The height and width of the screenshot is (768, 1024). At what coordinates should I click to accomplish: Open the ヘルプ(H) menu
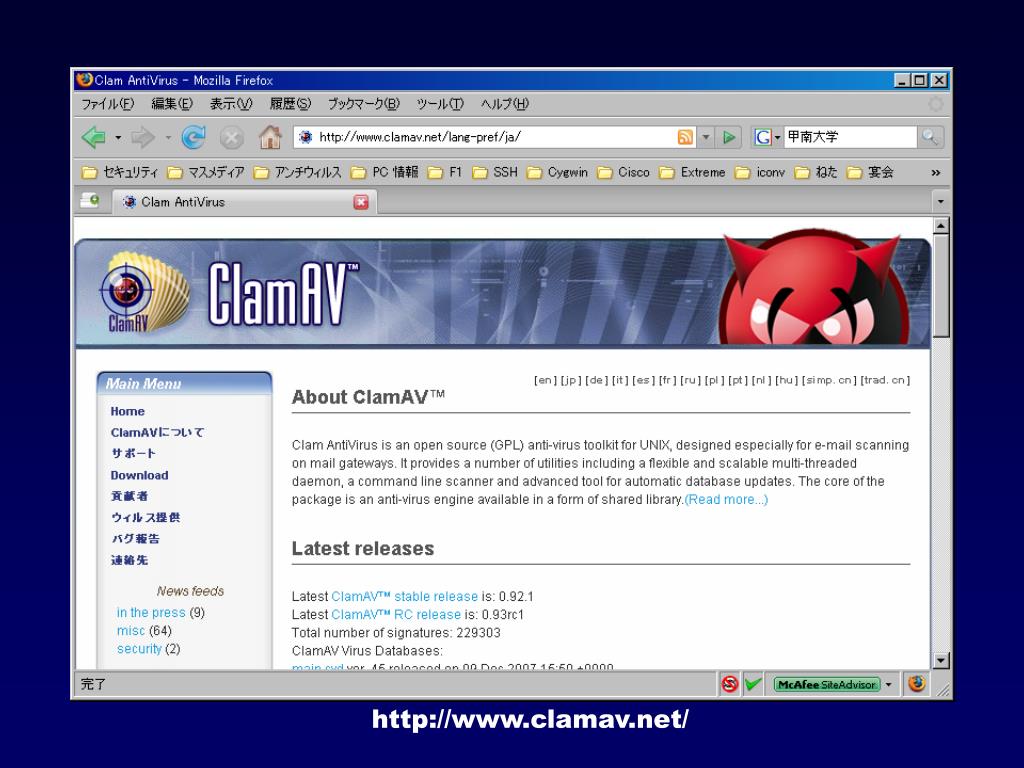[504, 104]
